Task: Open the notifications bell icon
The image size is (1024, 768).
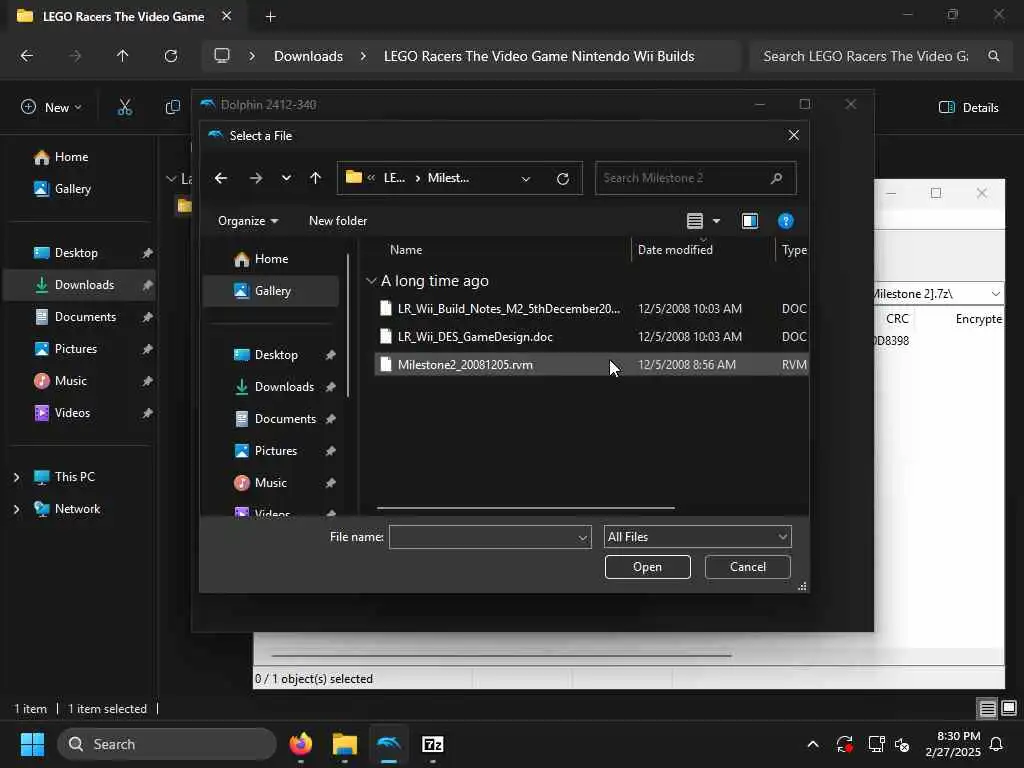Action: tap(997, 744)
